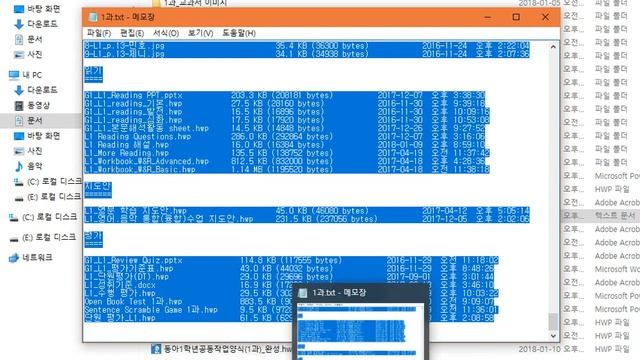The height and width of the screenshot is (360, 640).
Task: Click HWP file icon of 동아1학년공동작업양식 file
Action: (156, 349)
